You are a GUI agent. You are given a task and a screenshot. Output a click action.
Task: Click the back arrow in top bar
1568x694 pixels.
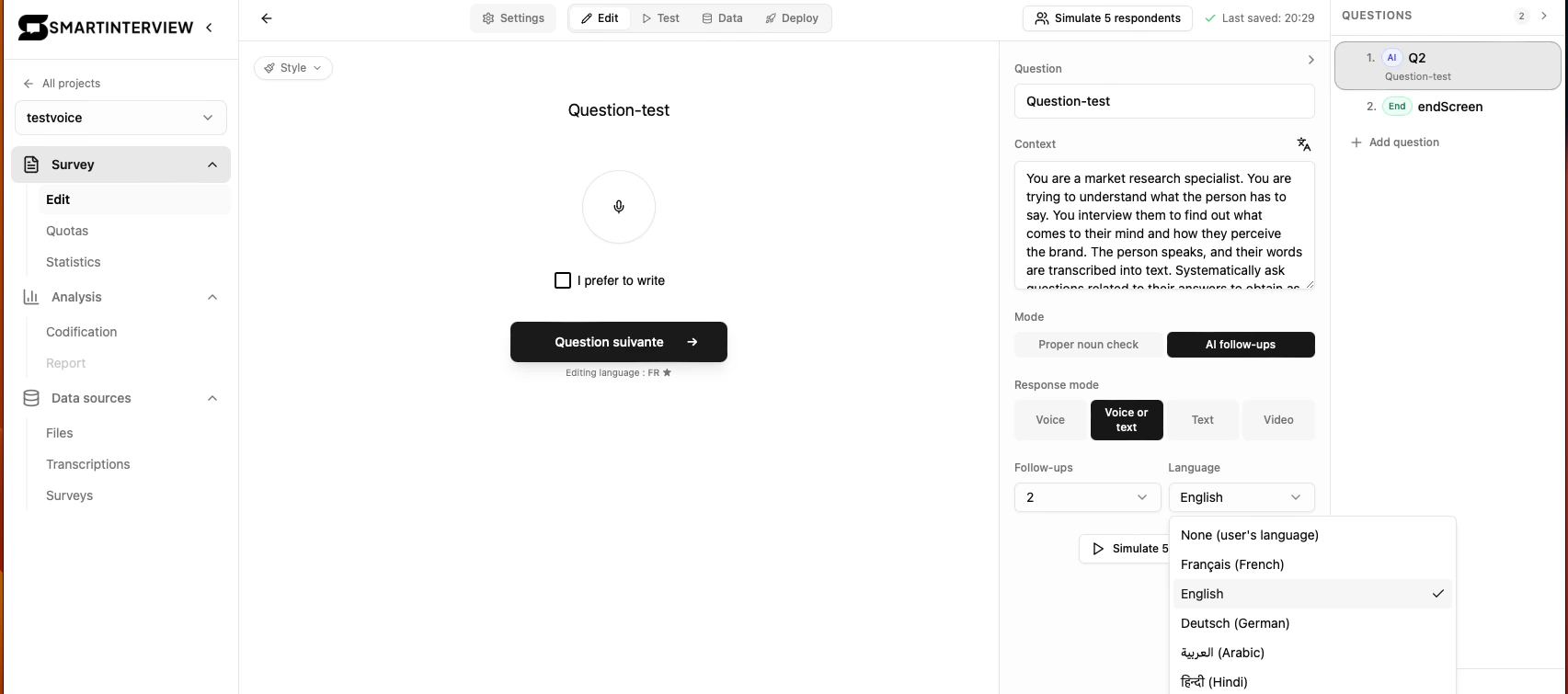(267, 18)
